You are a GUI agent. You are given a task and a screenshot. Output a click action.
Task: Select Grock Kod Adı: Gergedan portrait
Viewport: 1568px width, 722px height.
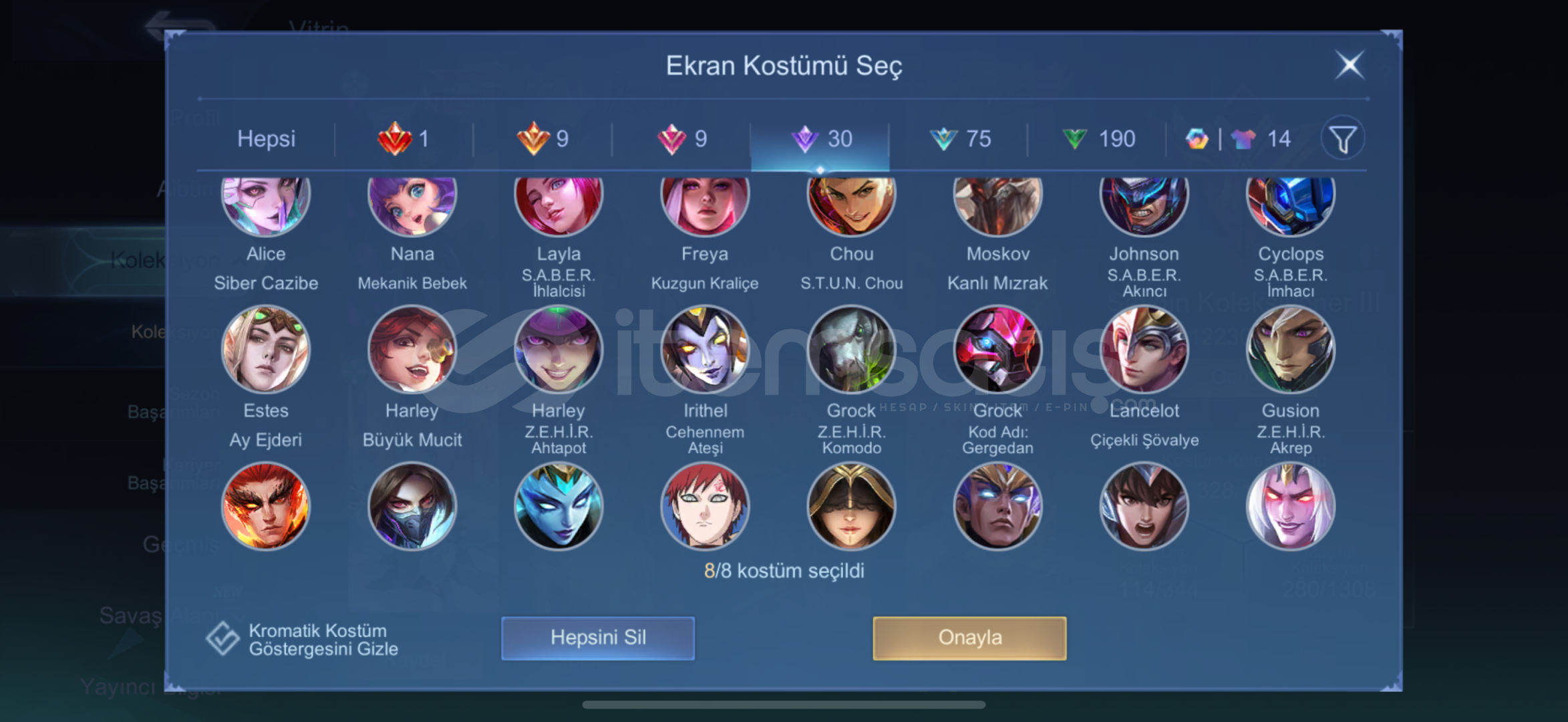pyautogui.click(x=997, y=349)
